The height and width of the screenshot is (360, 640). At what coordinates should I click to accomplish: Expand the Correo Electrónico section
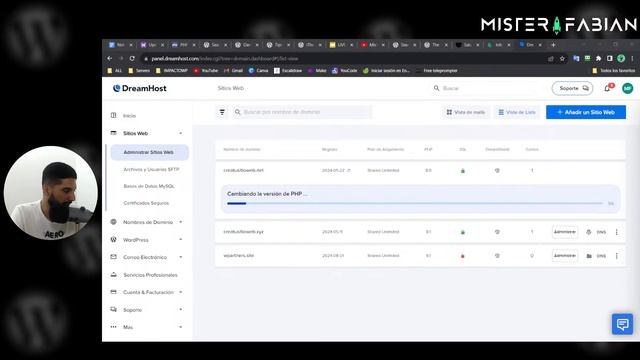point(180,257)
